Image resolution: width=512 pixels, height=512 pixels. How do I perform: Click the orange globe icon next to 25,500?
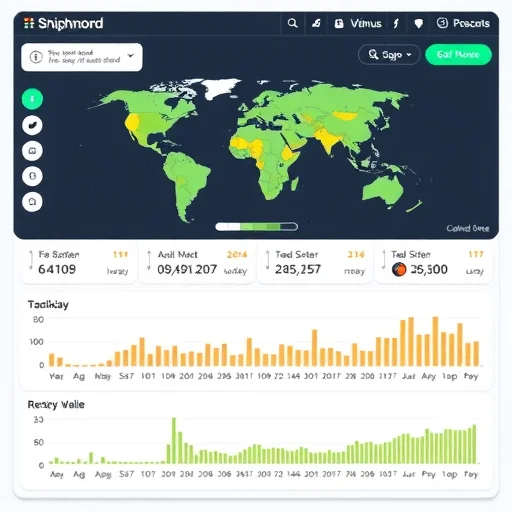399,269
